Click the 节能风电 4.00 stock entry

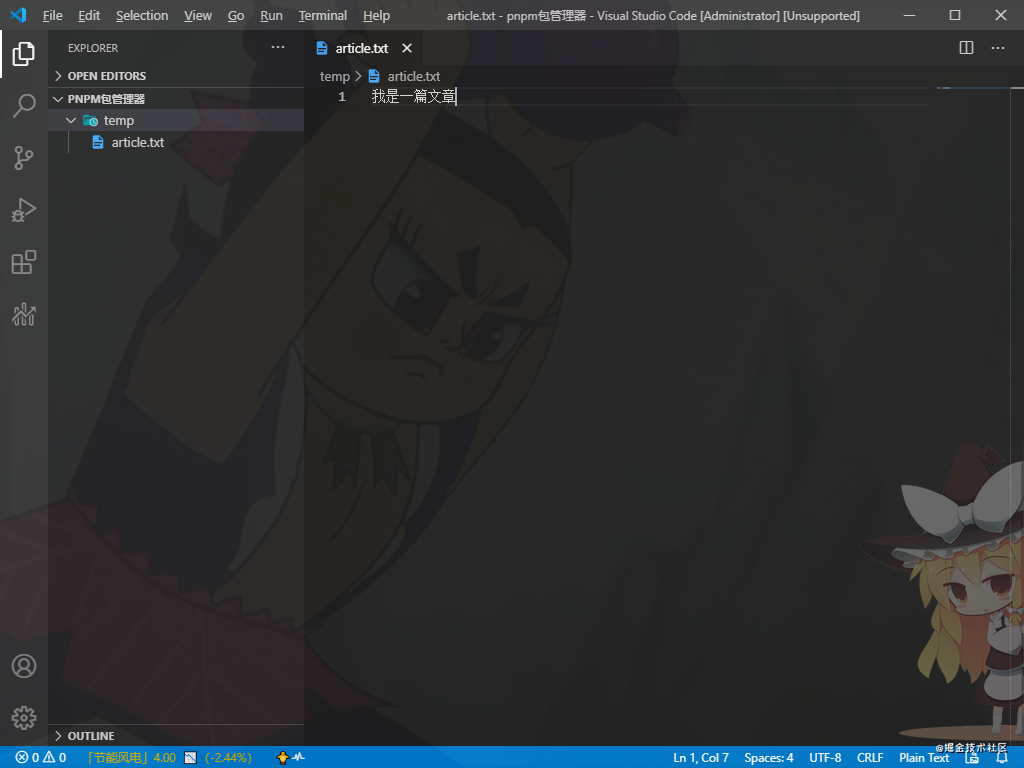[x=131, y=758]
